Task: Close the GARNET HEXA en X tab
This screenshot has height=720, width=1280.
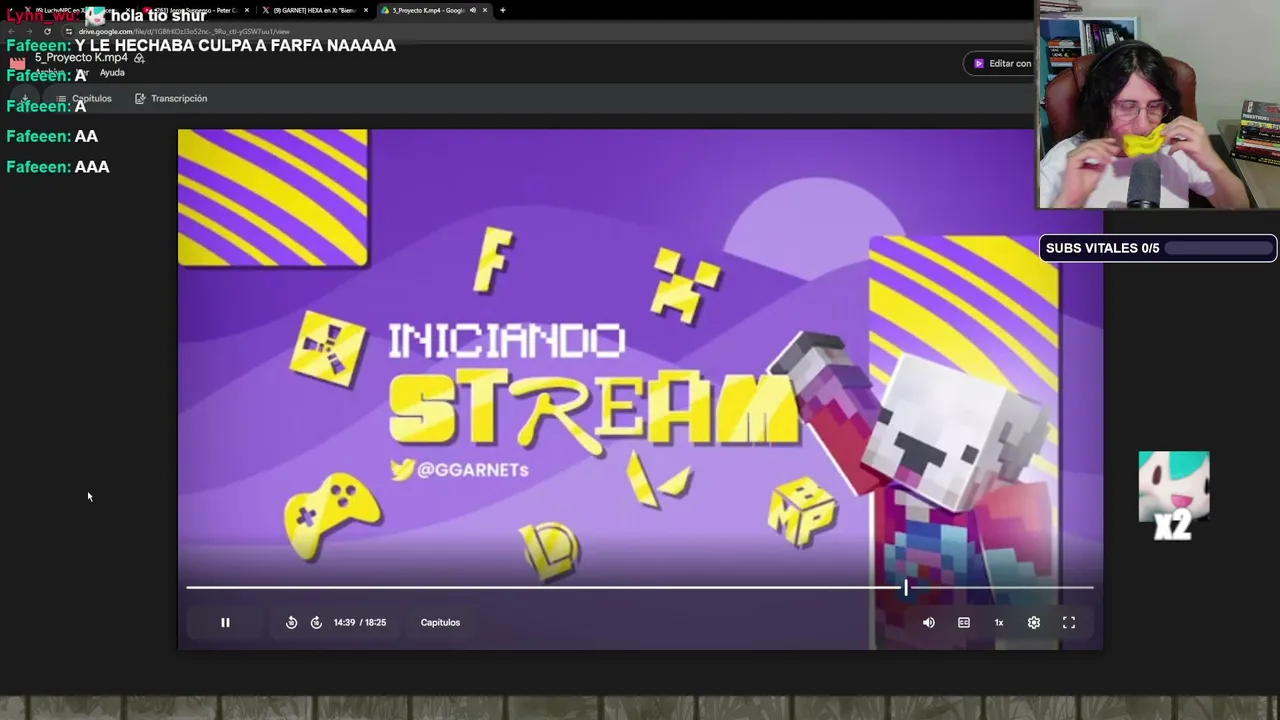Action: click(366, 10)
